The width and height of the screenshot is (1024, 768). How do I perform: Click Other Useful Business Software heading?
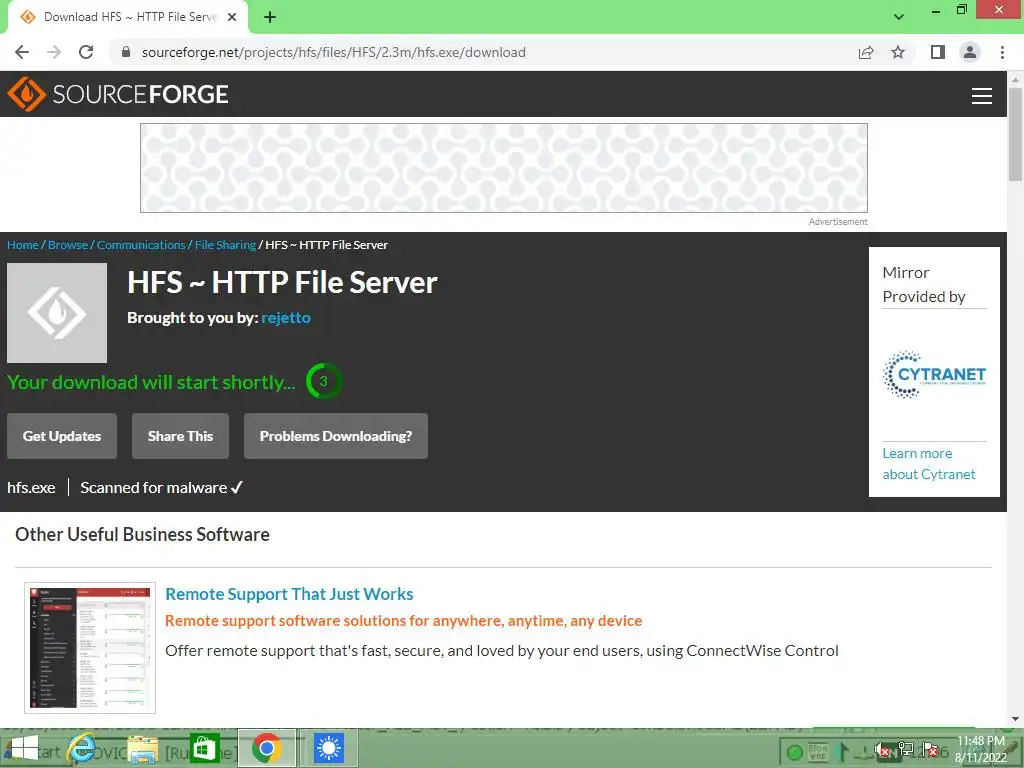[x=142, y=534]
